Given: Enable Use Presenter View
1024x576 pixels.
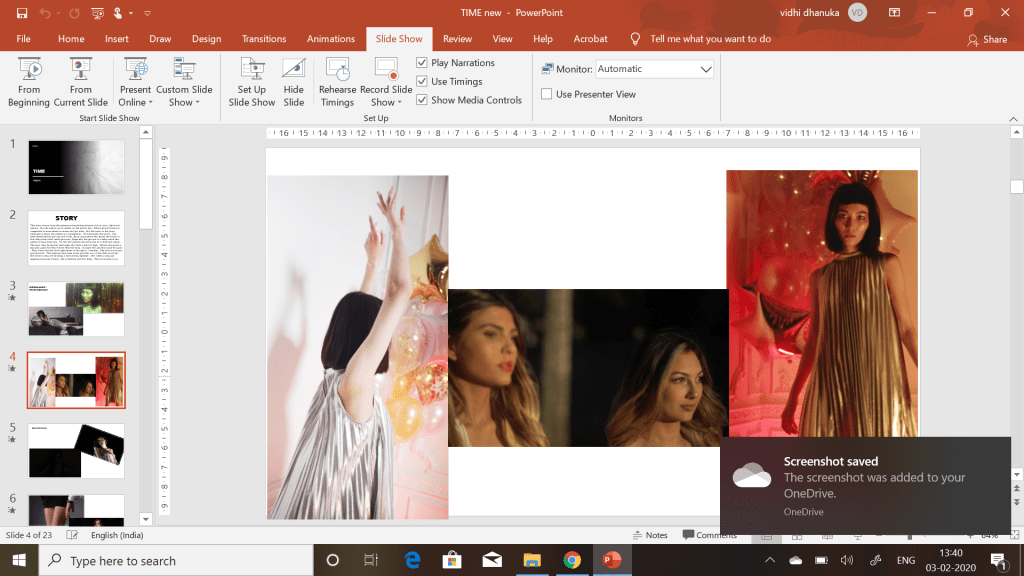Looking at the screenshot, I should click(x=547, y=94).
